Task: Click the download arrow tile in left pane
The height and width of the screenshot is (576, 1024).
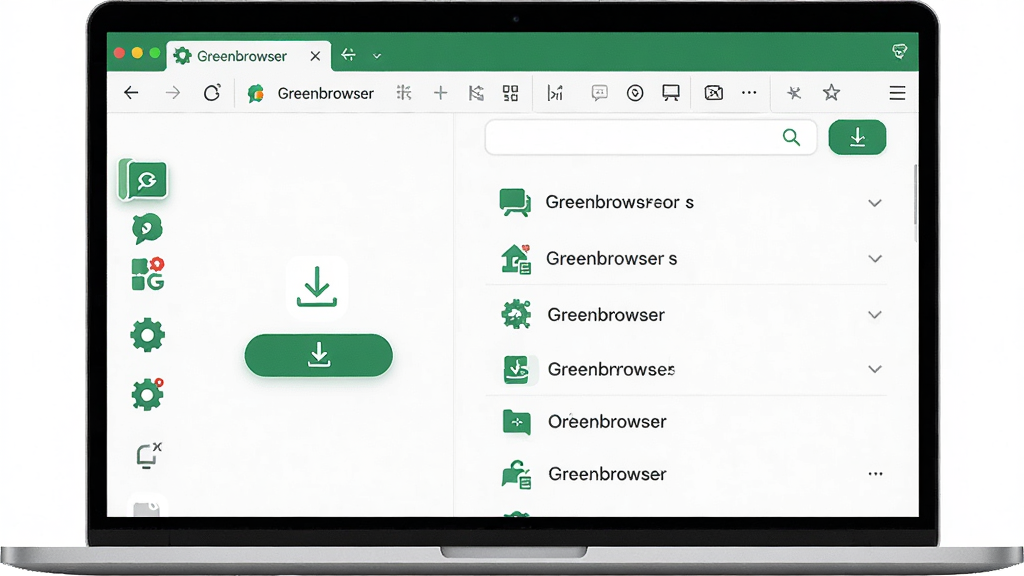Action: point(317,287)
